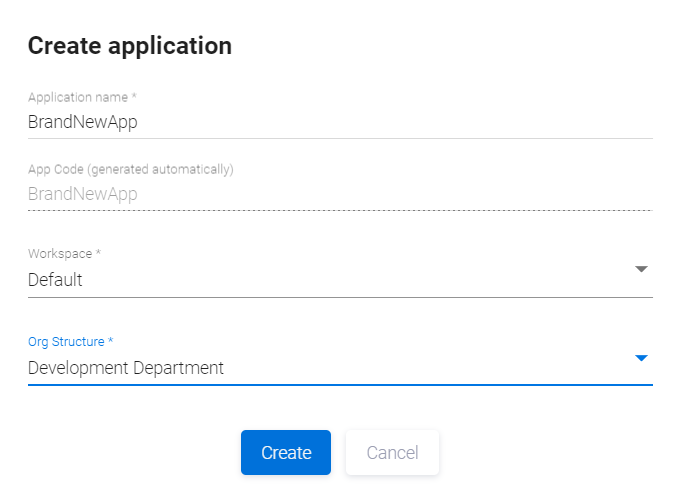Click the 'Create application' dialog title

(130, 45)
